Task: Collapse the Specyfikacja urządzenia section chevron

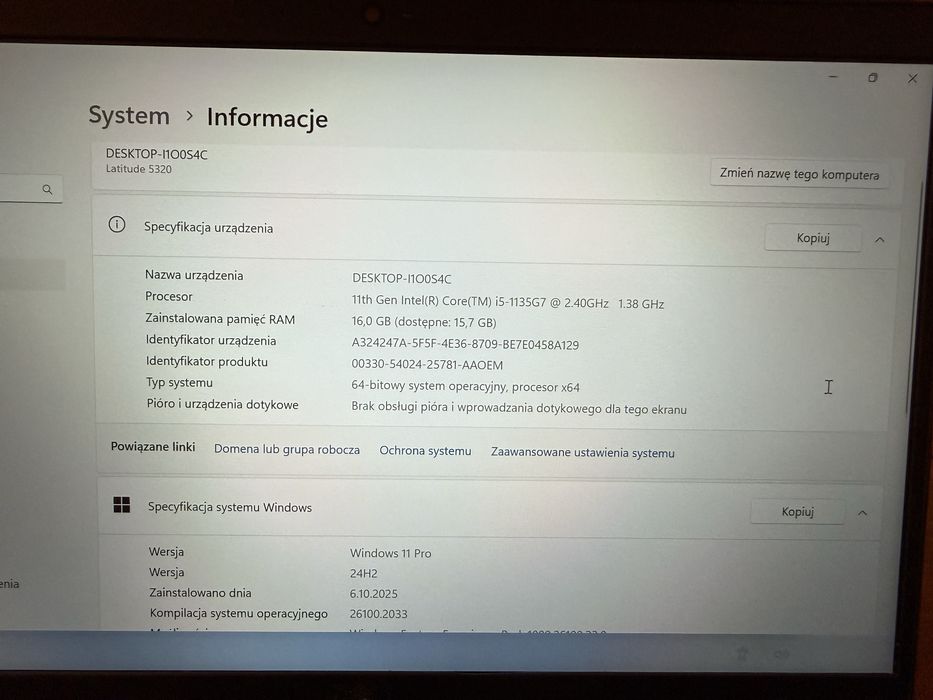Action: click(879, 240)
